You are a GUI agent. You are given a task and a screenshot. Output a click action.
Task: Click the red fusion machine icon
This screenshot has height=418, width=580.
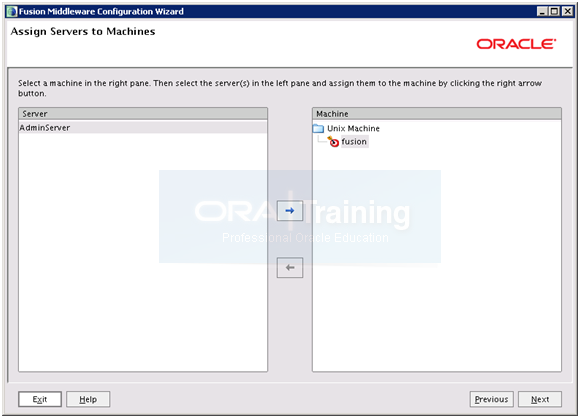(x=333, y=141)
